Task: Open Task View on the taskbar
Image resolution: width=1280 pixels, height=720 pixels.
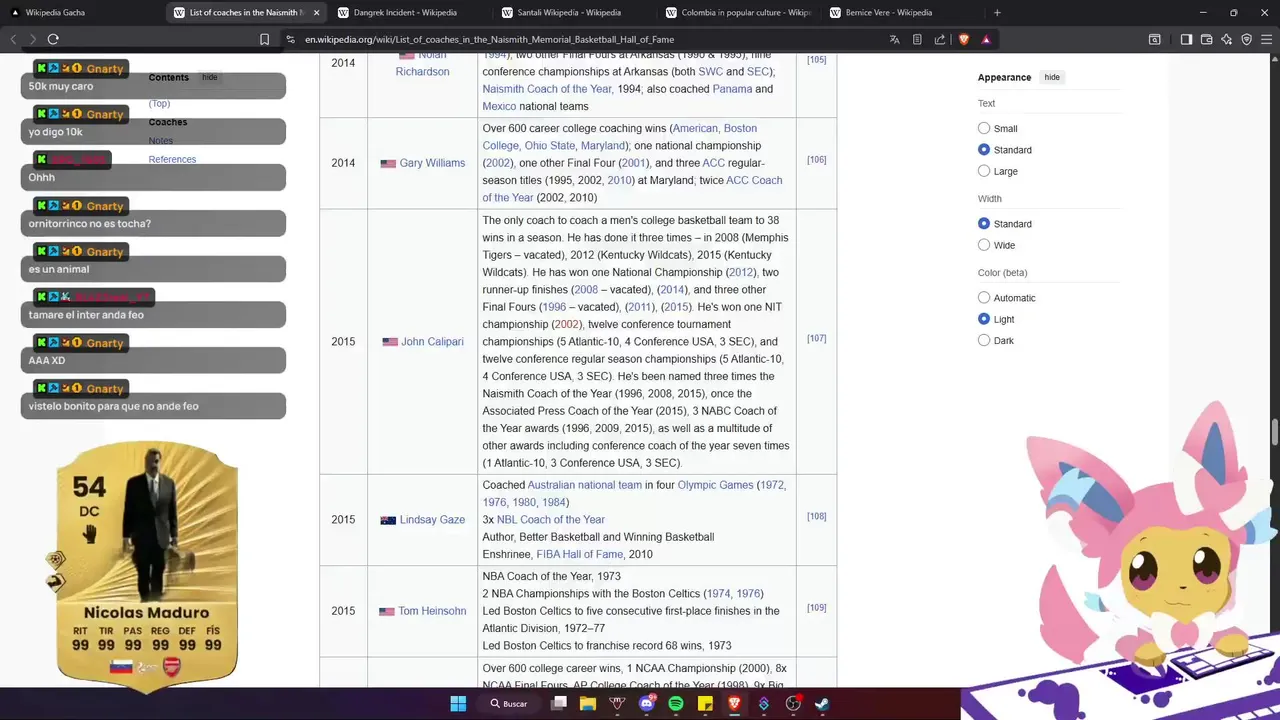Action: pos(559,704)
